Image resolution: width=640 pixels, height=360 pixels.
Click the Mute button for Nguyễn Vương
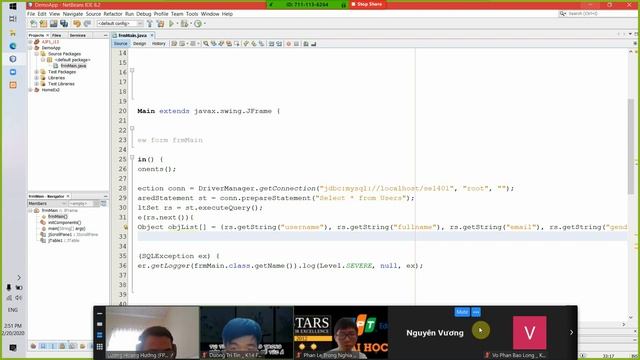pyautogui.click(x=462, y=312)
